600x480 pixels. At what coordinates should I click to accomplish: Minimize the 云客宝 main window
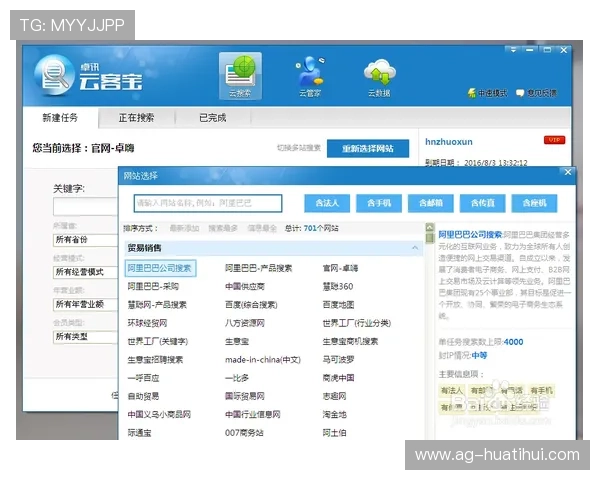pyautogui.click(x=530, y=50)
